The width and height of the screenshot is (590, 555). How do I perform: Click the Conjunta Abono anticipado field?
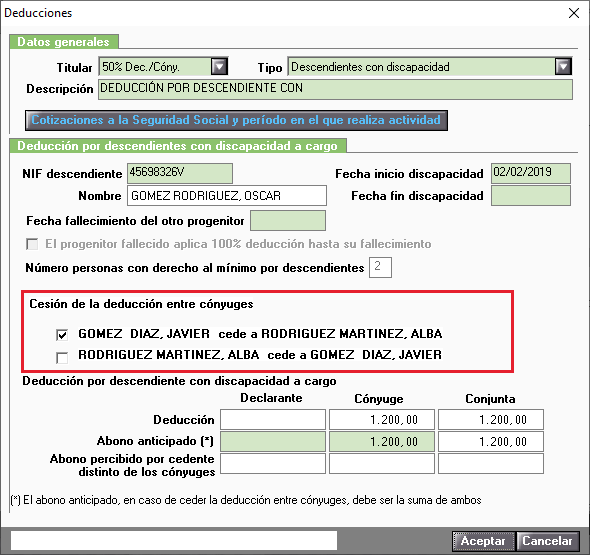491,441
